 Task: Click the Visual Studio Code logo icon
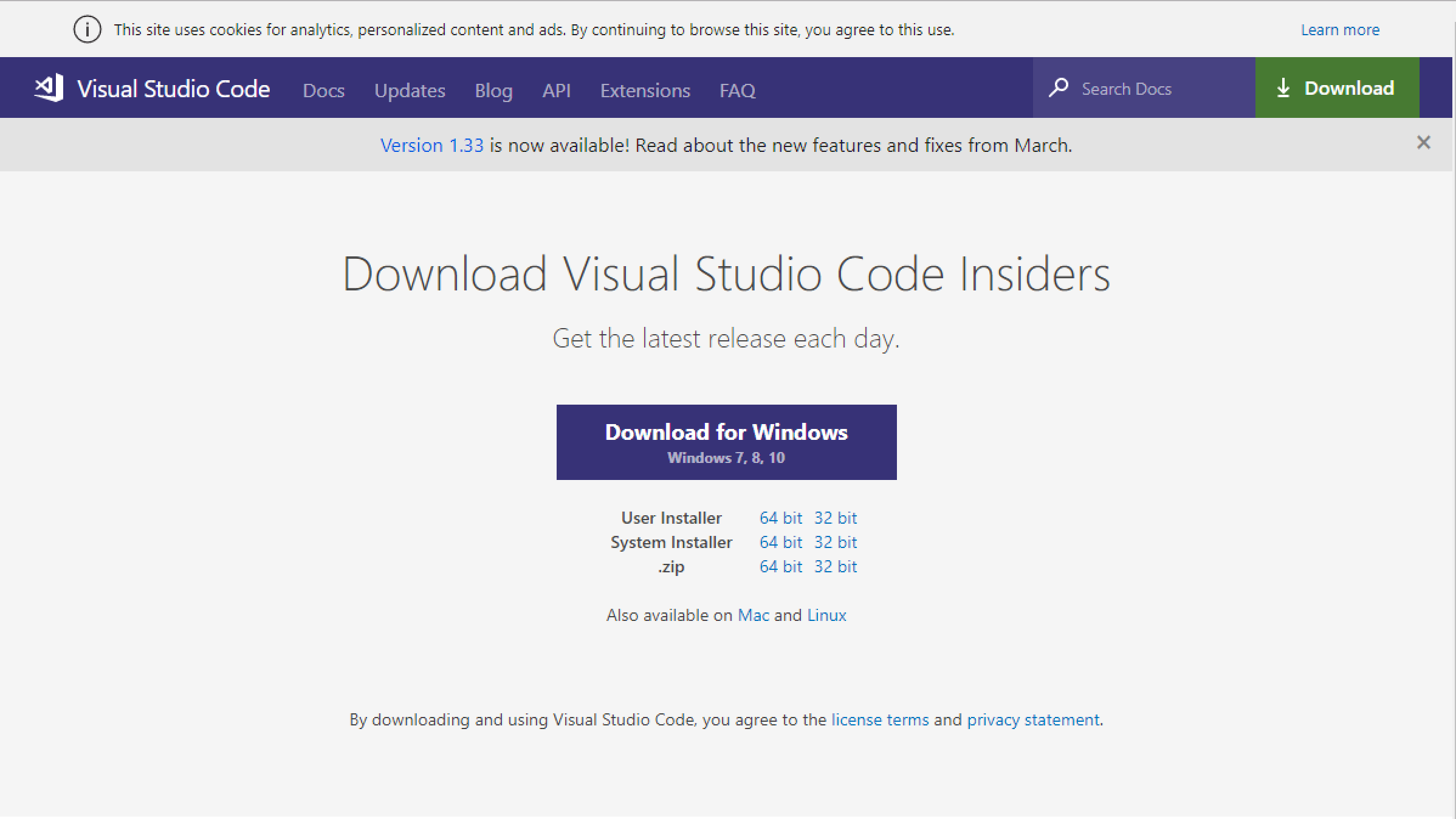click(49, 88)
